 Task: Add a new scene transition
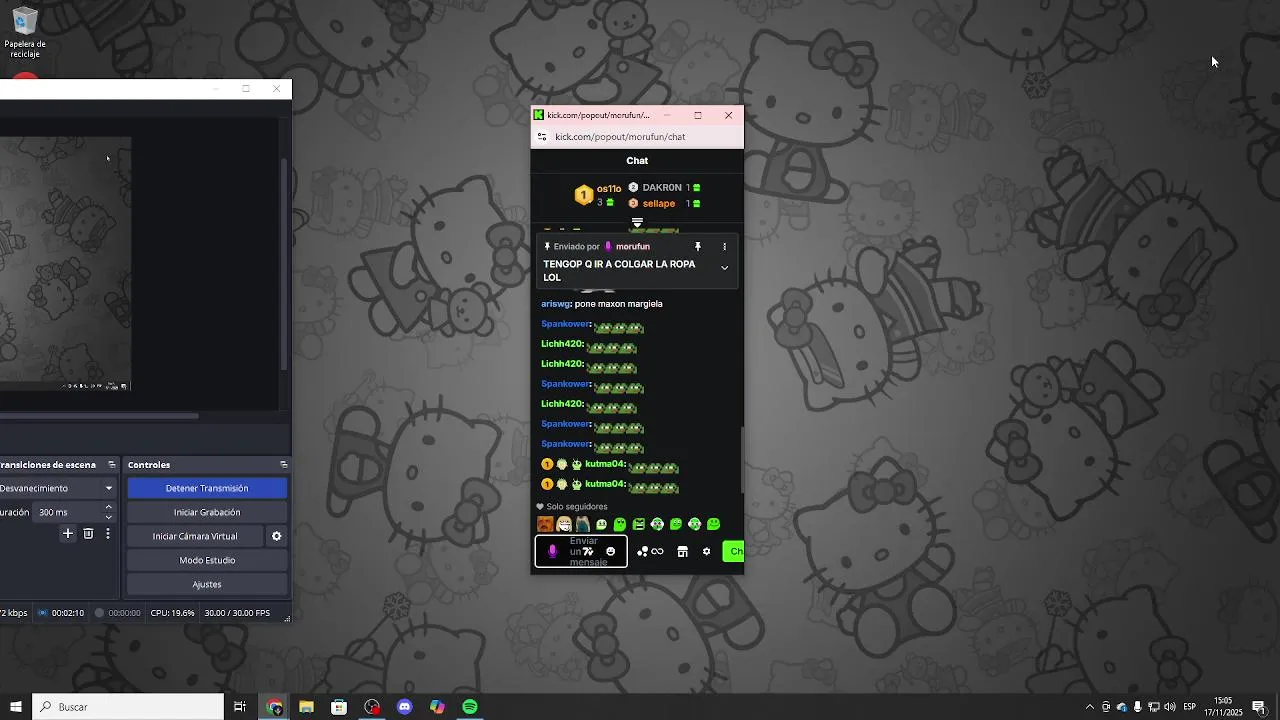[x=68, y=534]
